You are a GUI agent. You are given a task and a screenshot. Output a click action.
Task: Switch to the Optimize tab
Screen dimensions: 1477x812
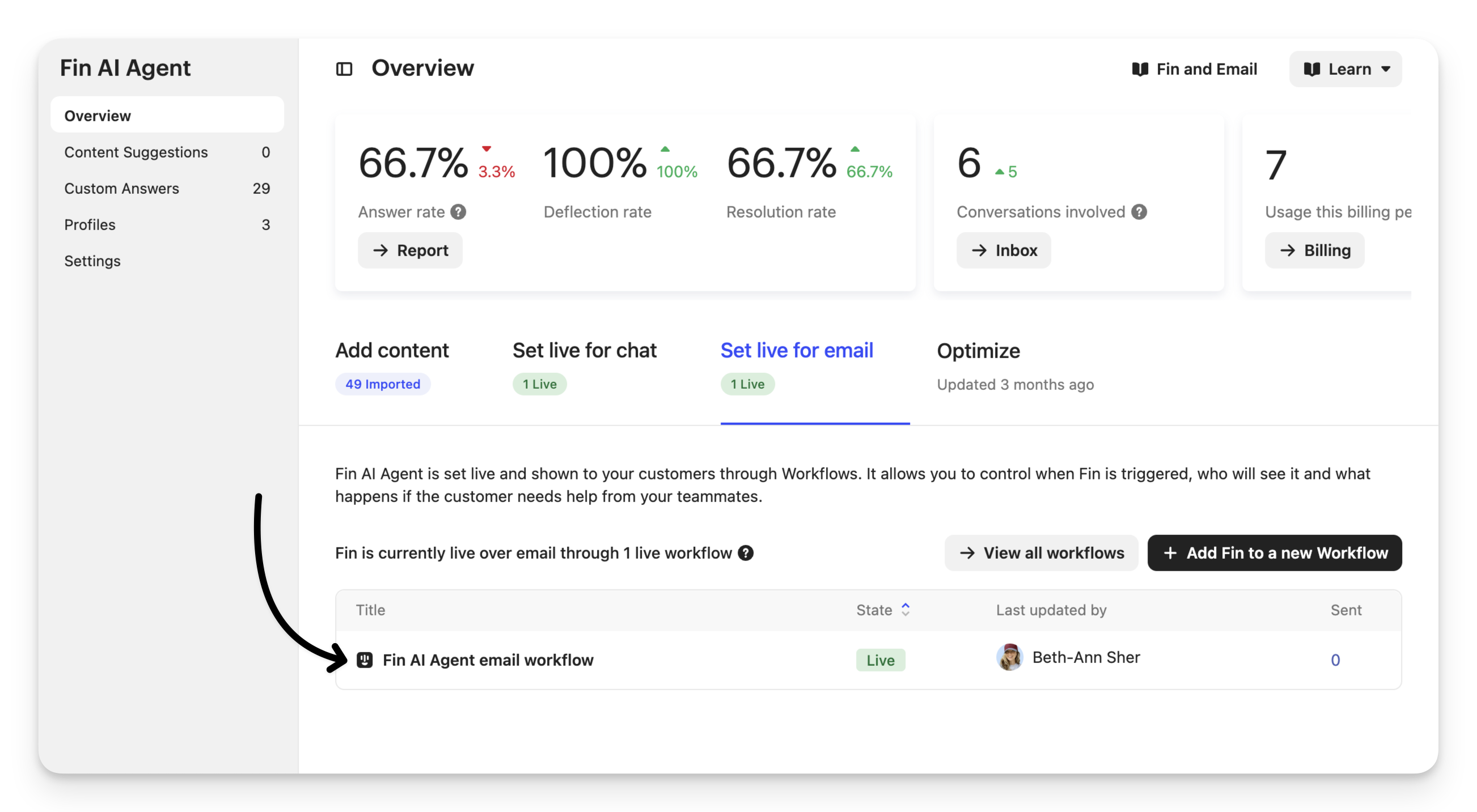(978, 351)
